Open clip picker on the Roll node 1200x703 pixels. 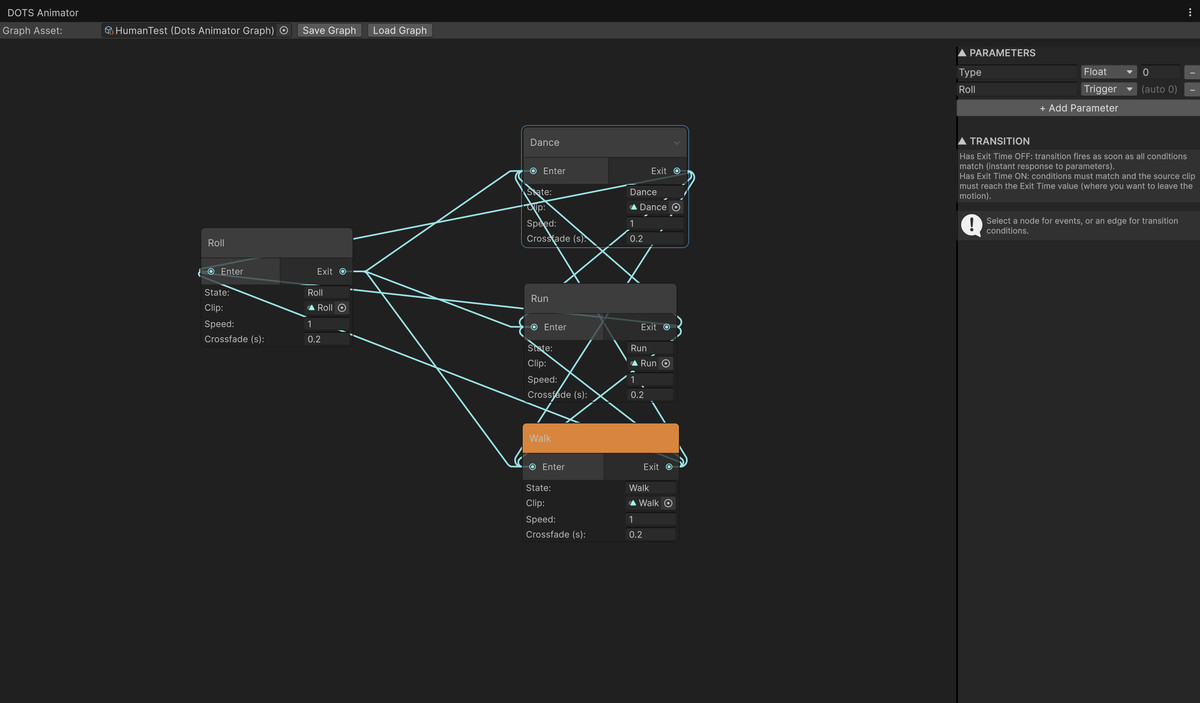click(342, 308)
